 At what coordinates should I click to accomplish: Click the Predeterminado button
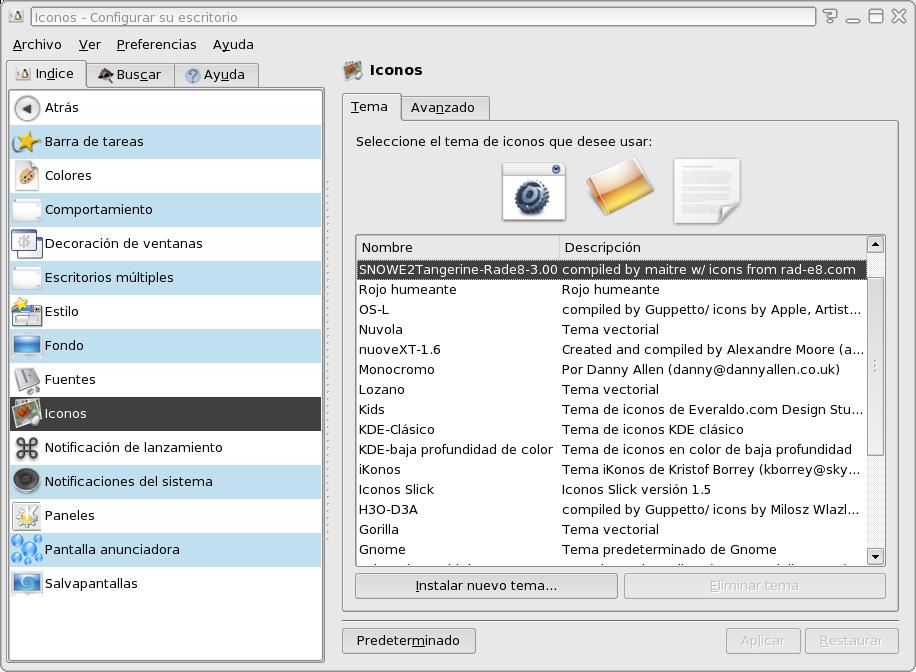coord(408,640)
